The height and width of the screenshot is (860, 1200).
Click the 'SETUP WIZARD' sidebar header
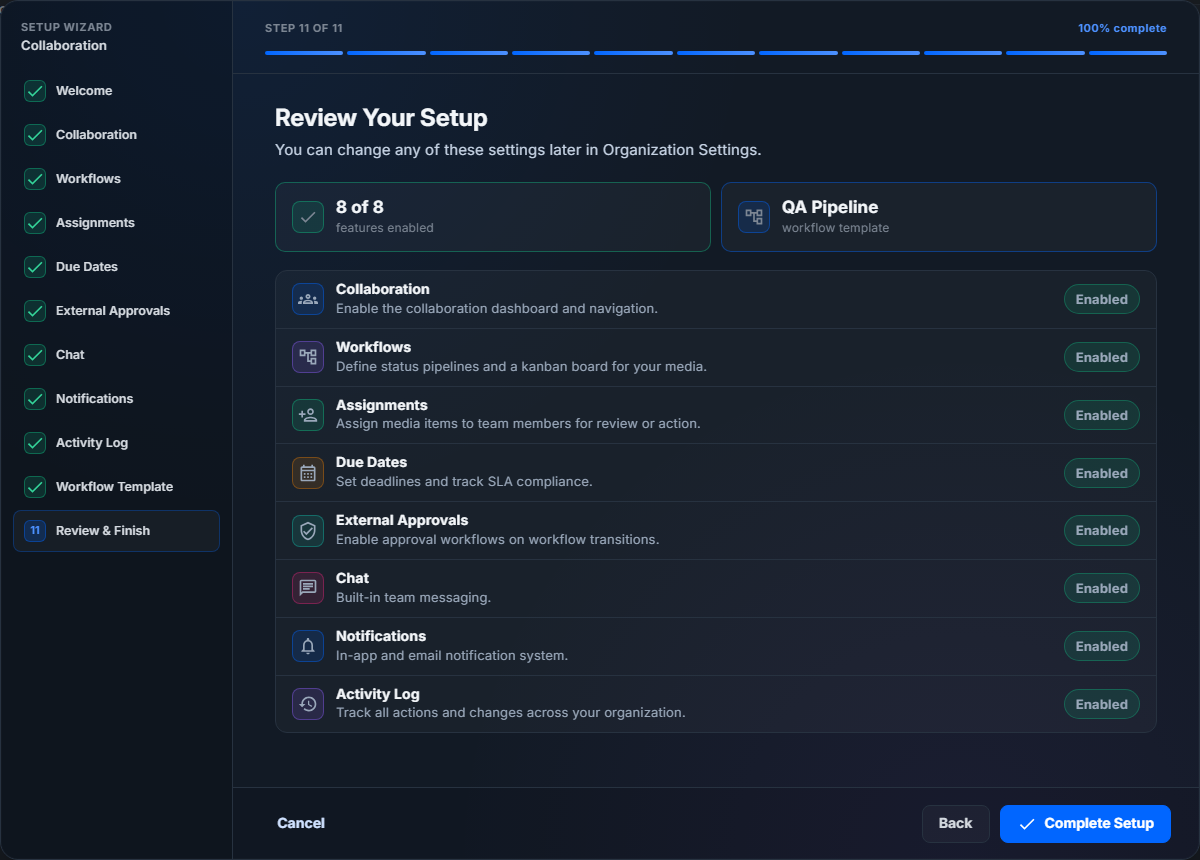[66, 27]
